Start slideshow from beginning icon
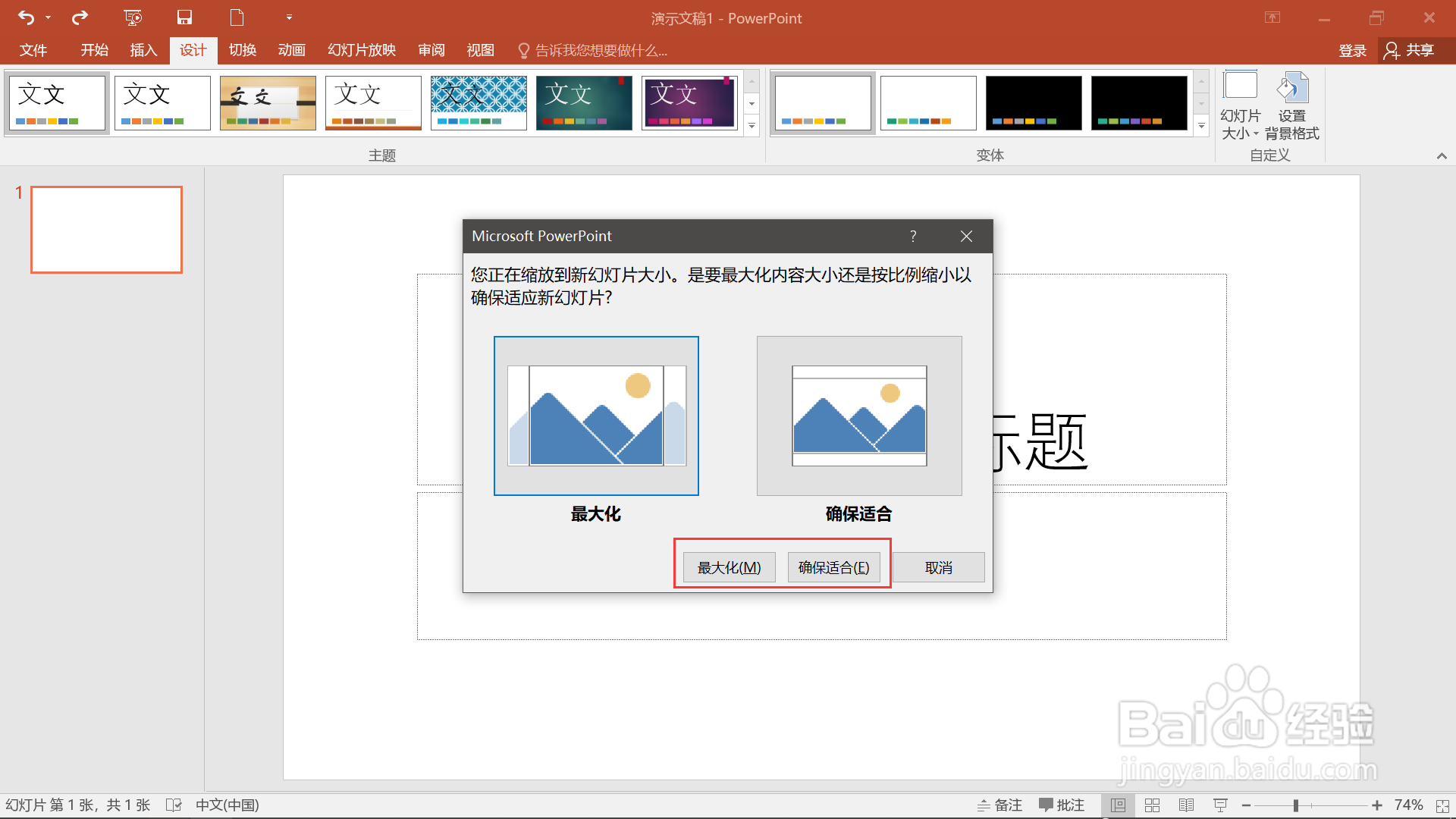This screenshot has width=1456, height=819. 133,17
